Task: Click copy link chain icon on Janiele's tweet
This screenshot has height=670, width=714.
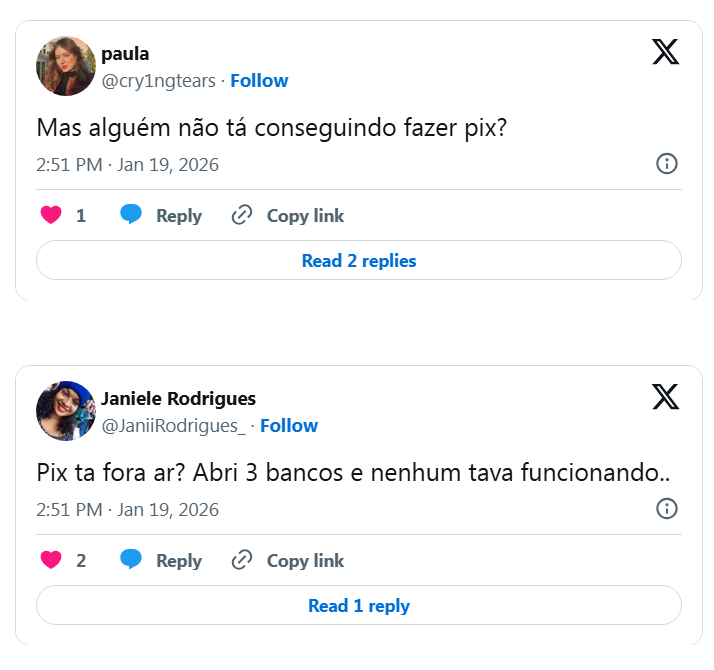Action: coord(242,560)
